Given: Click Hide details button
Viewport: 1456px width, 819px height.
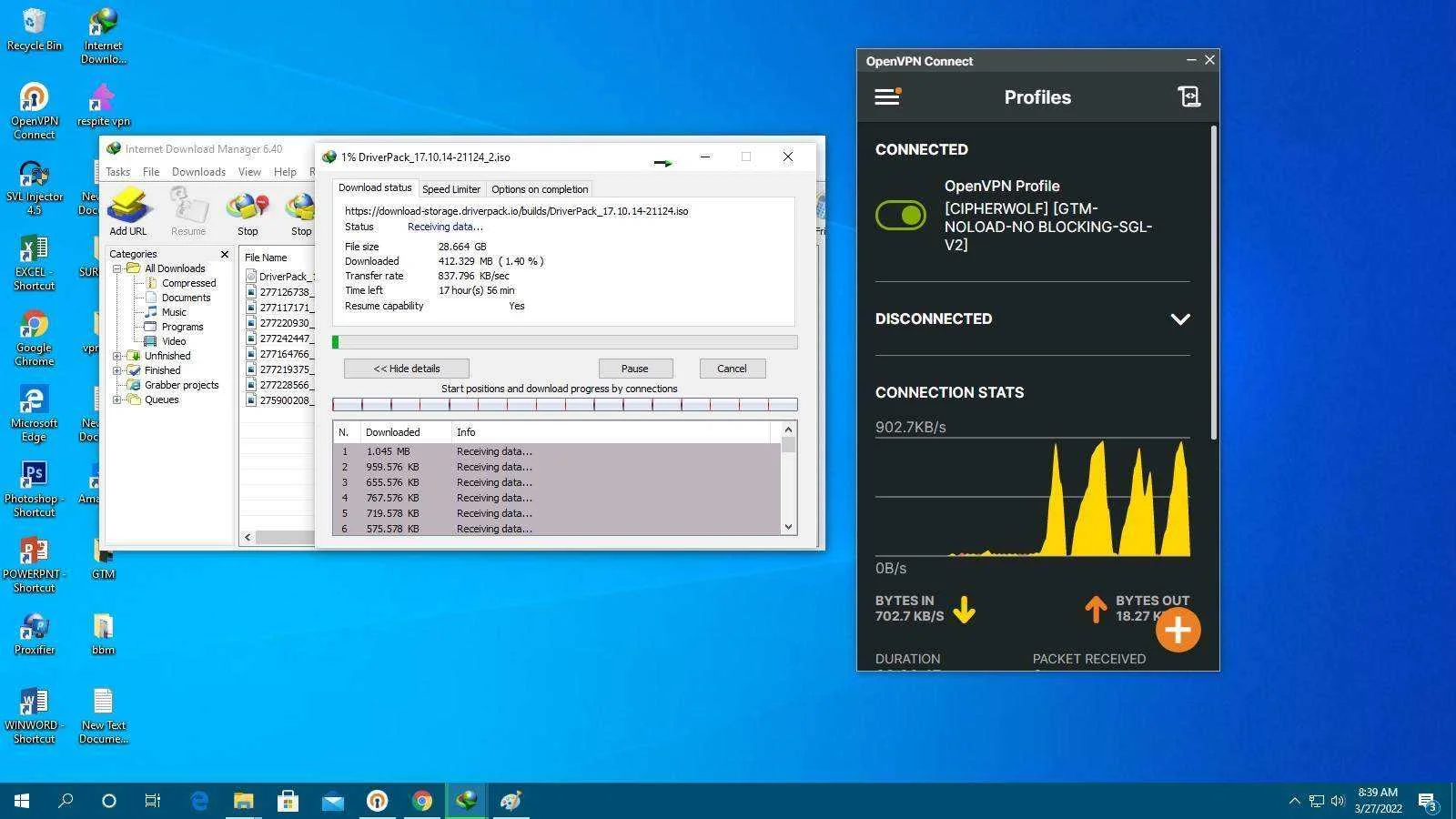Looking at the screenshot, I should [x=407, y=369].
